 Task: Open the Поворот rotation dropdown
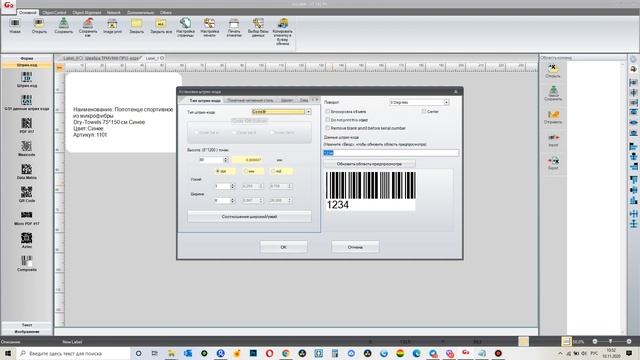click(446, 102)
